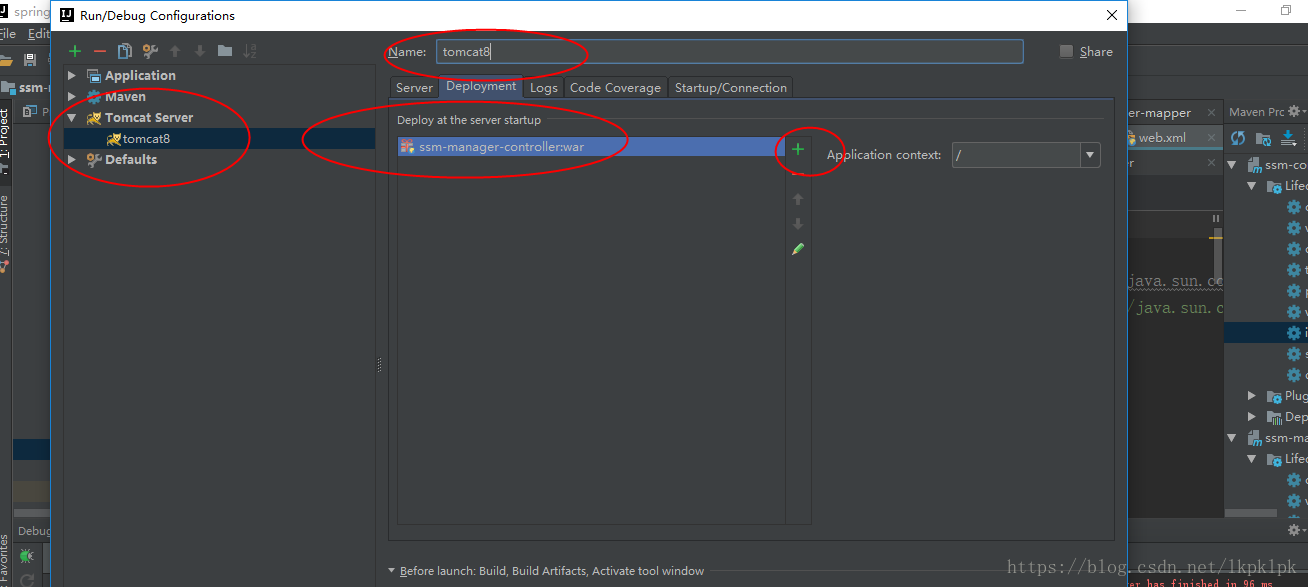
Task: Close the Run/Debug Configurations dialog
Action: [1111, 15]
